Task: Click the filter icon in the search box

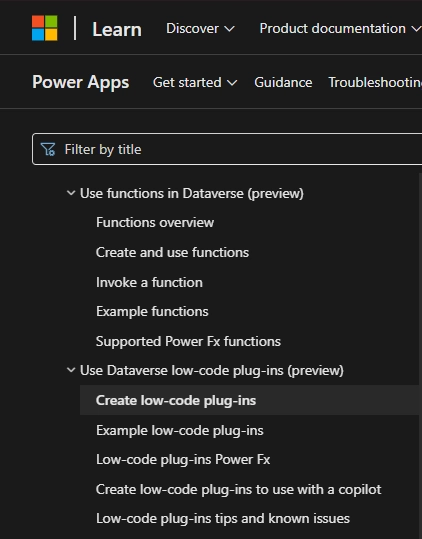Action: [48, 150]
